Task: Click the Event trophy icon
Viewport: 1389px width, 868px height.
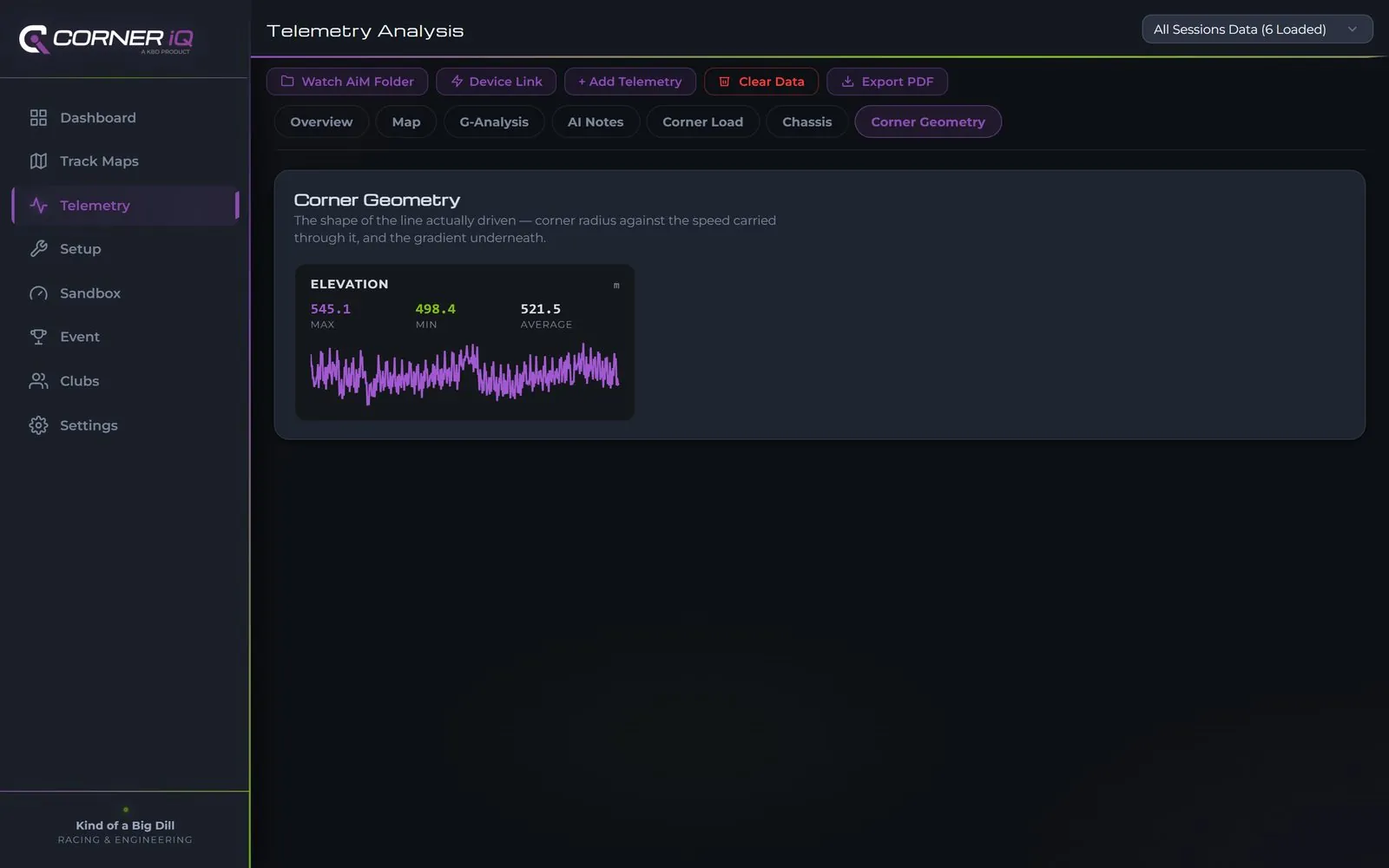Action: (38, 337)
